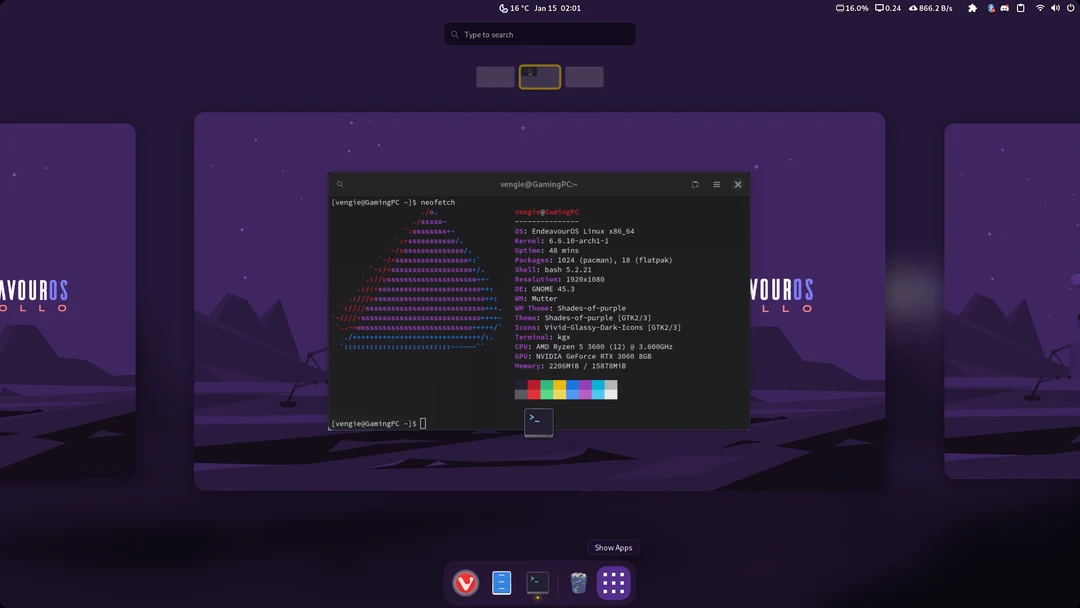The height and width of the screenshot is (608, 1080).
Task: Click the Discord tray icon
Action: [x=1004, y=8]
